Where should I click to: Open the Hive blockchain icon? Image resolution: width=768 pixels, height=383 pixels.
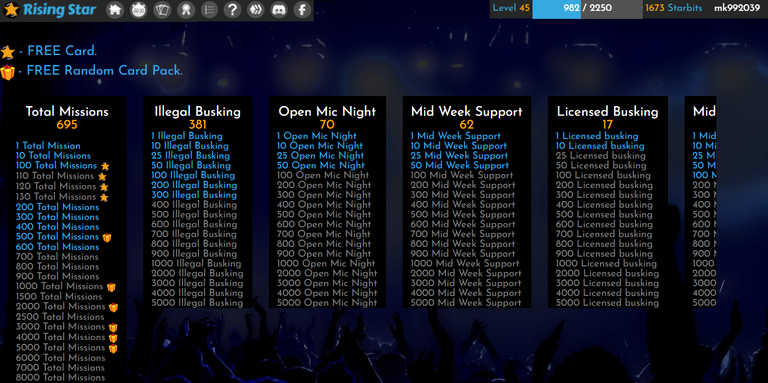256,10
